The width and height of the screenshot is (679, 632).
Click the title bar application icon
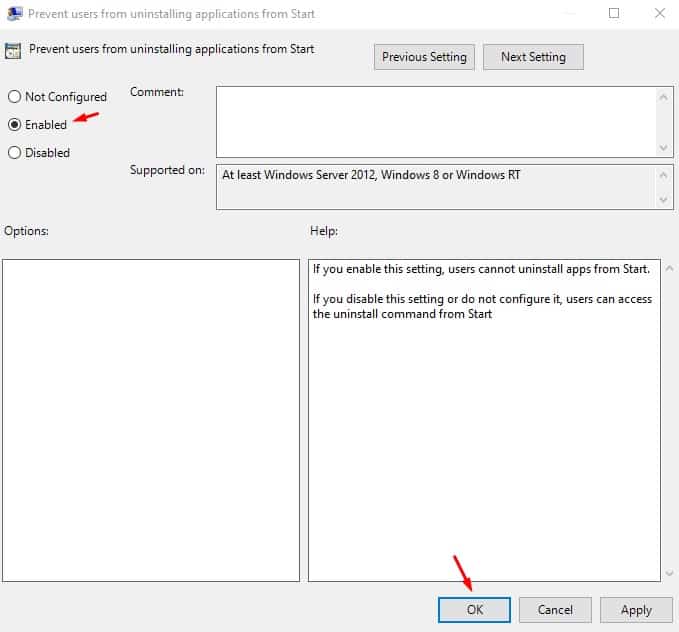coord(14,13)
